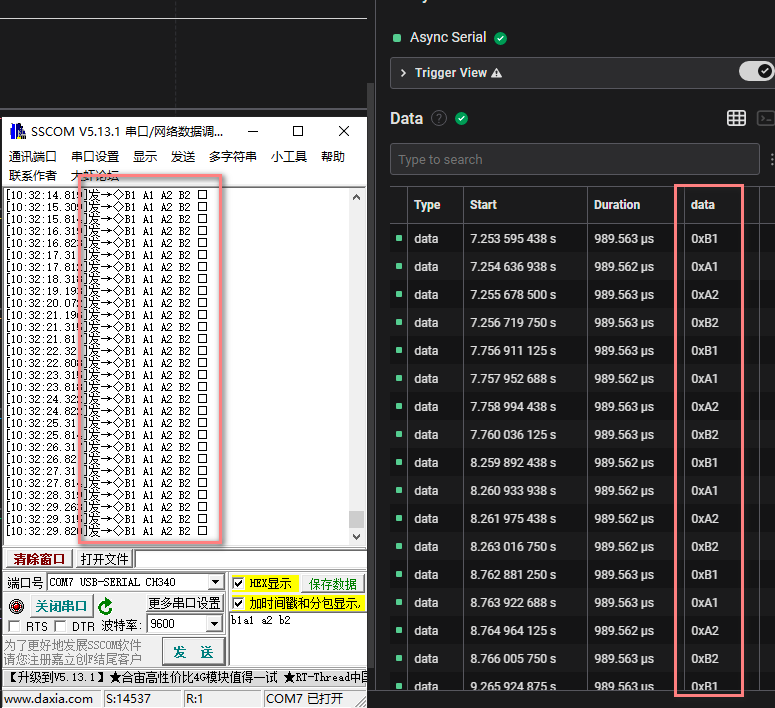
Task: Enable the RTS checkbox
Action: 14,626
